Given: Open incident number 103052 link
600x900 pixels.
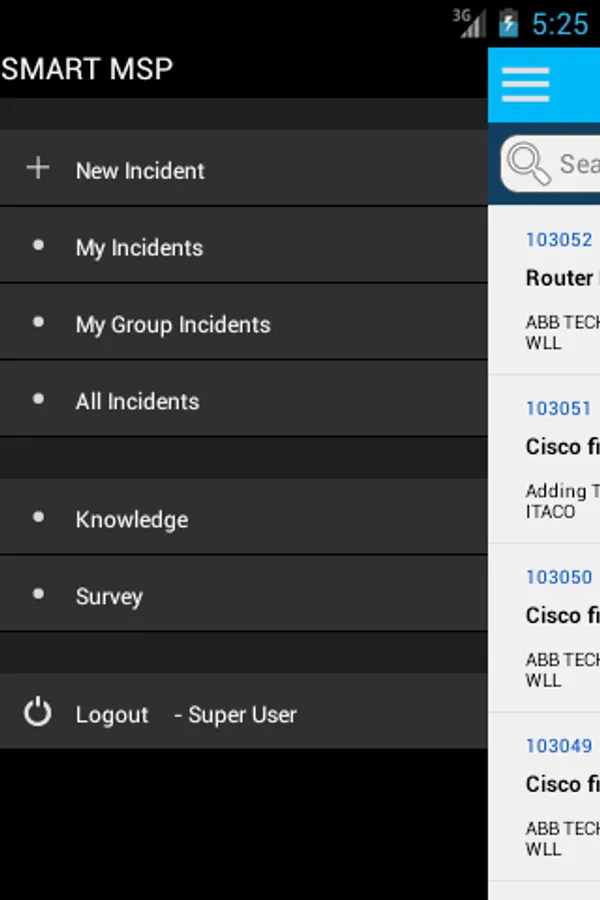Looking at the screenshot, I should 559,240.
